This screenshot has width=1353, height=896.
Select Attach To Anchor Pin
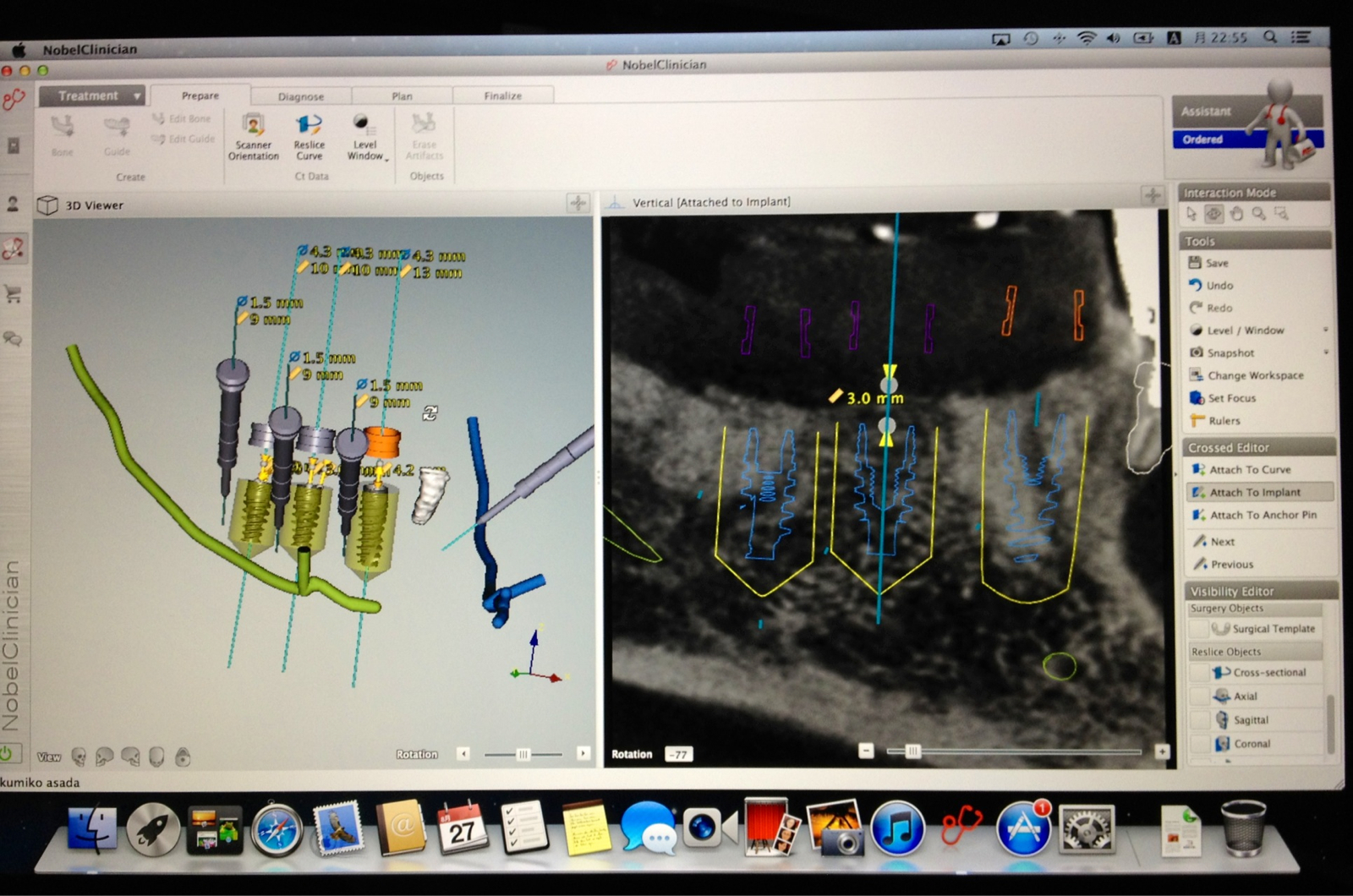pyautogui.click(x=1254, y=515)
